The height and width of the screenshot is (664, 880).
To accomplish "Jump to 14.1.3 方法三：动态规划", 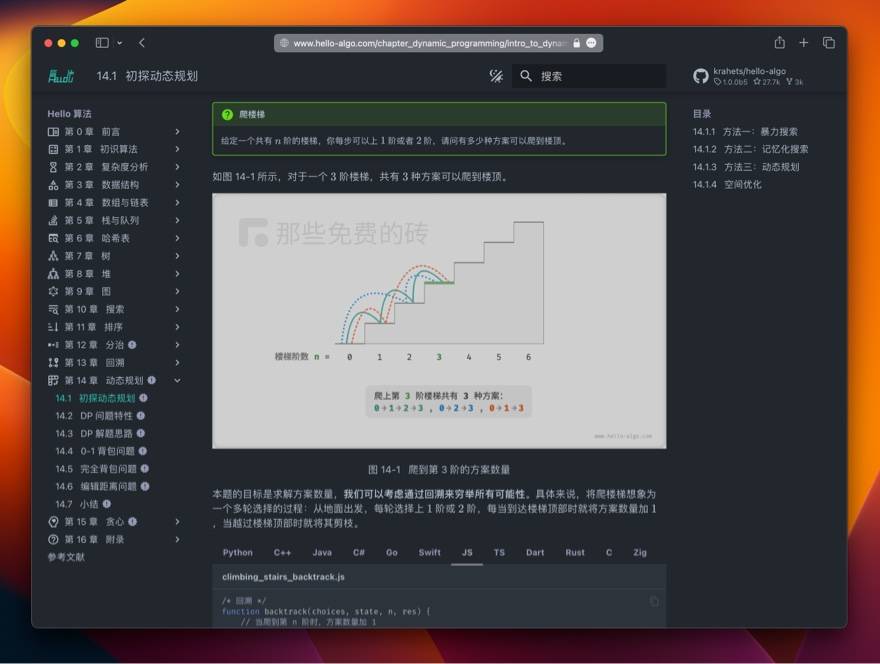I will (746, 167).
